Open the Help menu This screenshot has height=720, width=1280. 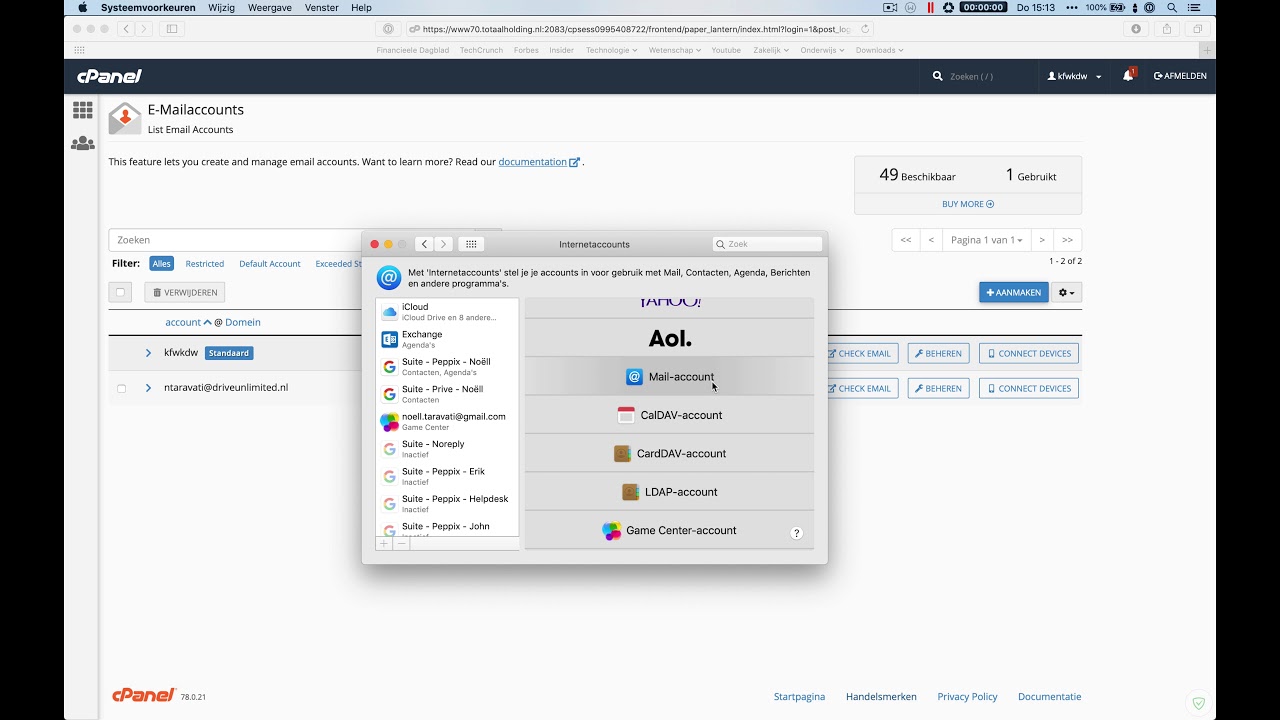tap(361, 7)
